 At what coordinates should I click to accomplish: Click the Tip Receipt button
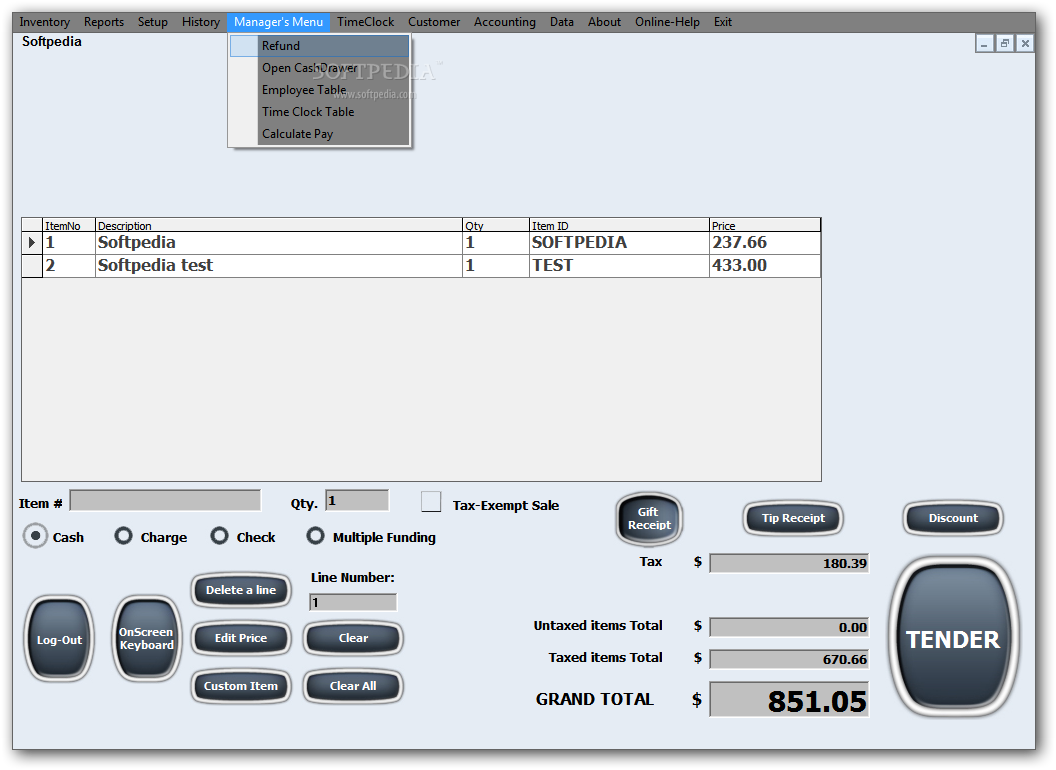click(x=793, y=518)
